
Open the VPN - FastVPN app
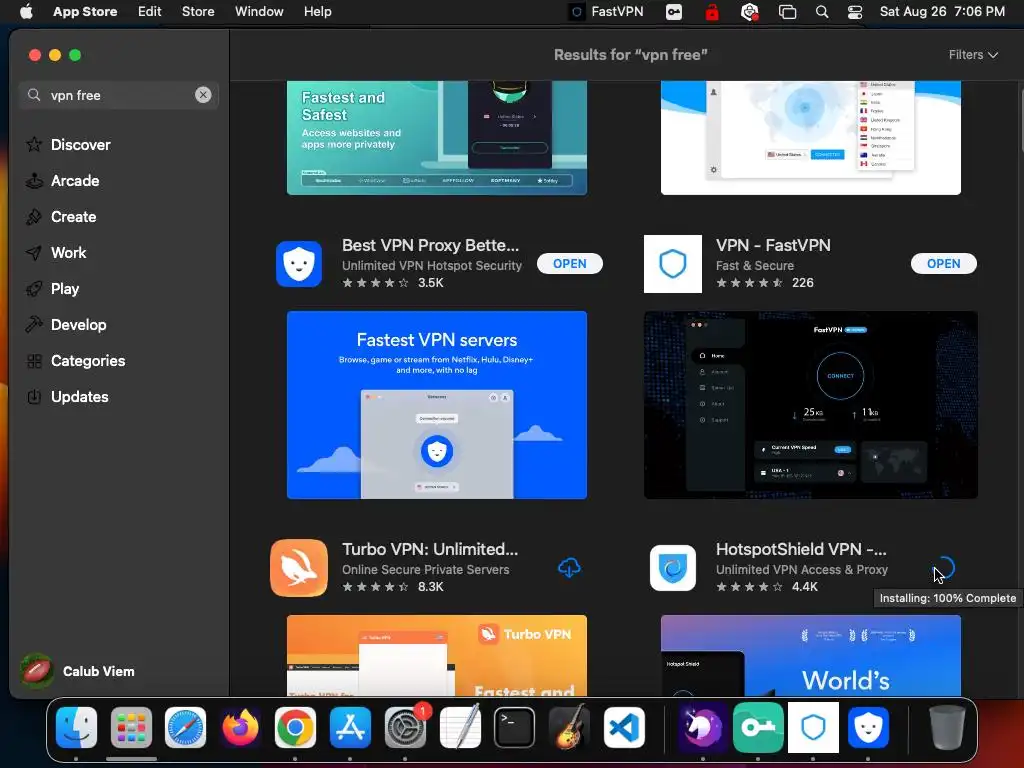coord(943,263)
